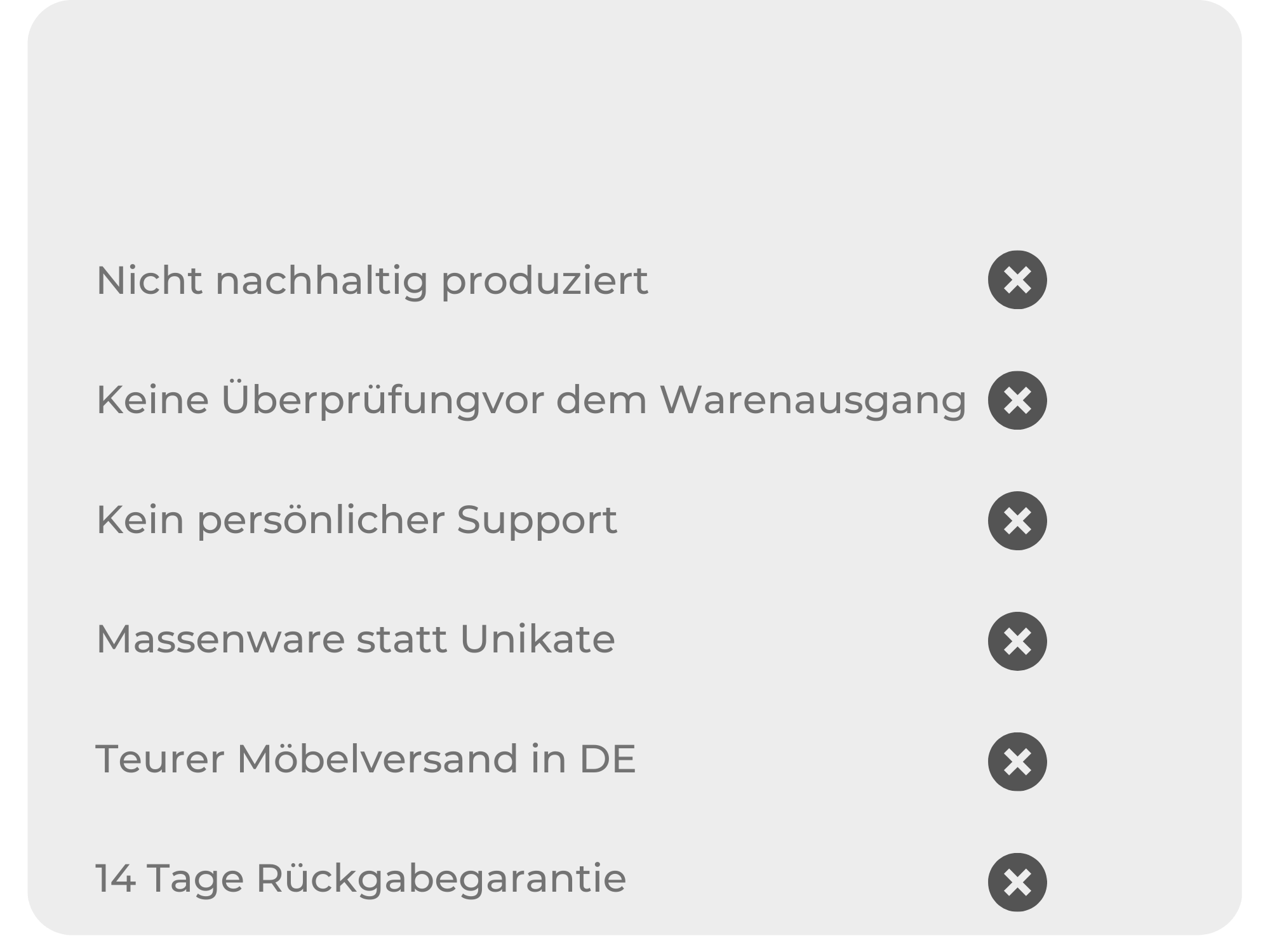The width and height of the screenshot is (1270, 952).
Task: Click the X icon beside 'Kein persönlicher Support'
Action: click(x=1017, y=521)
